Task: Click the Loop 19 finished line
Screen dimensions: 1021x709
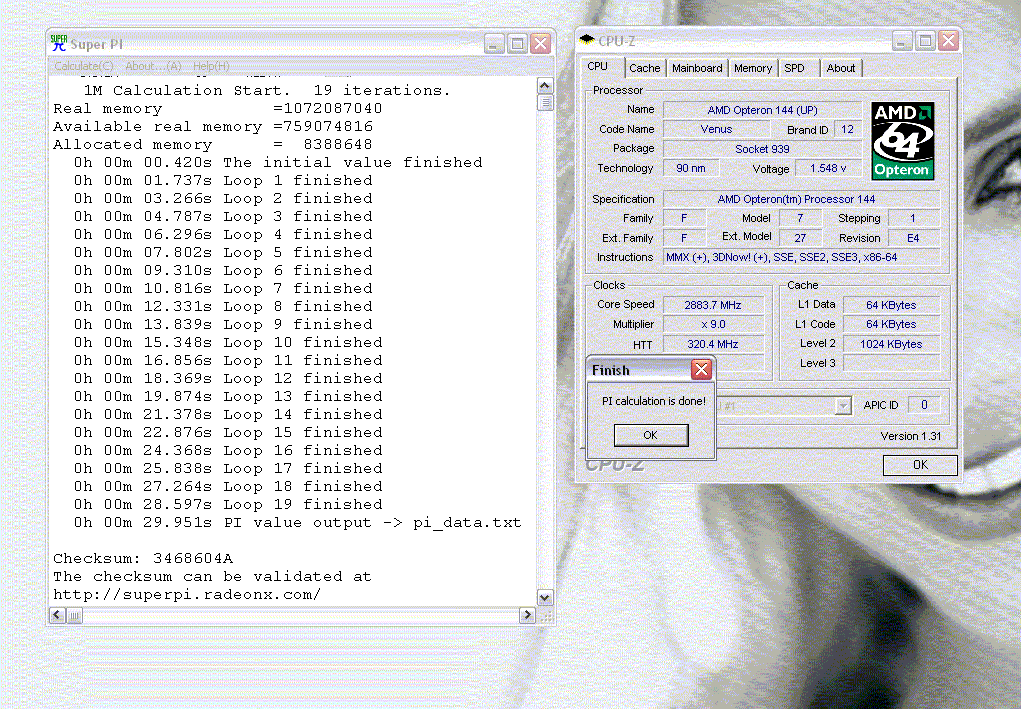Action: tap(228, 505)
